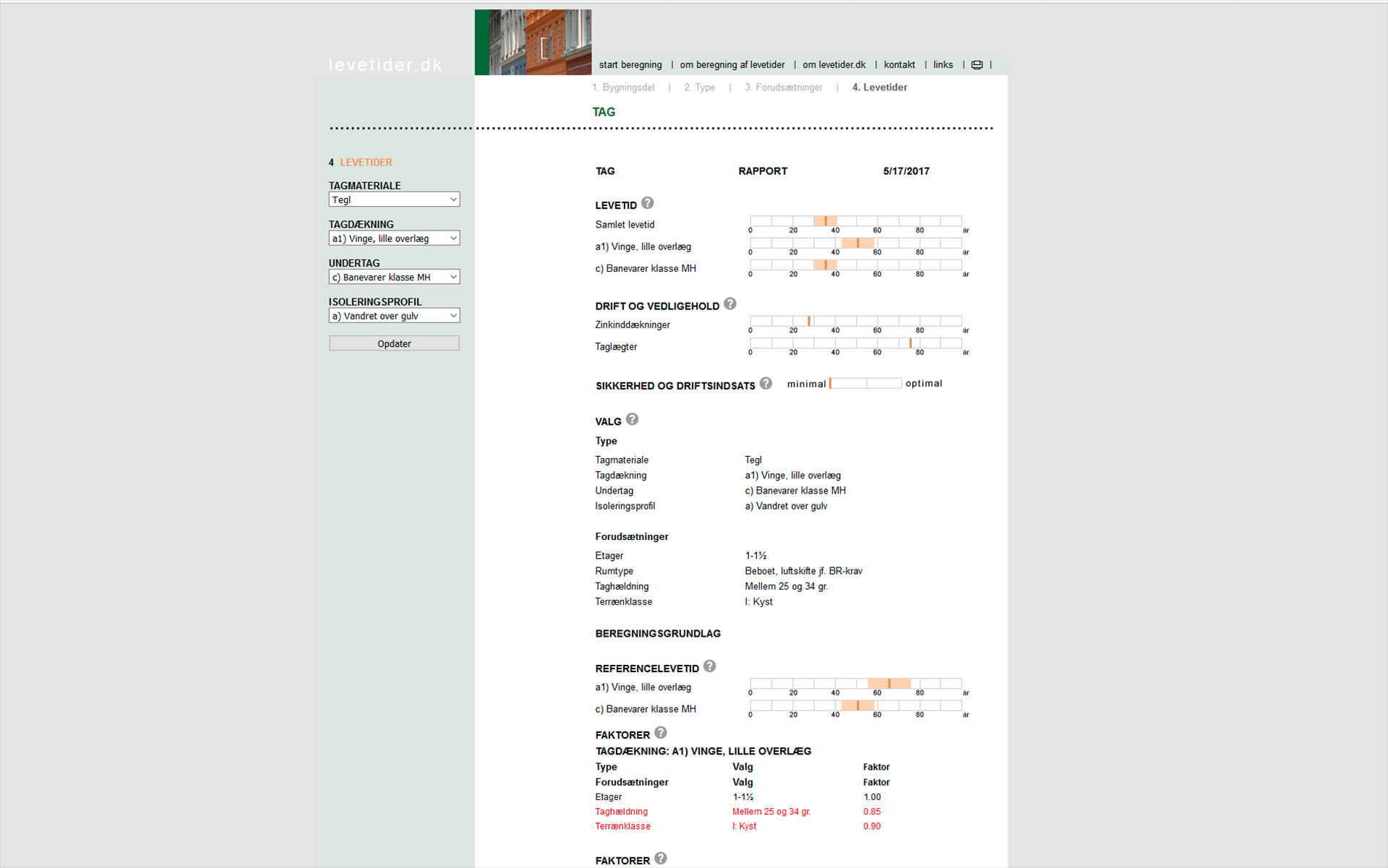Click 'Beboet, luftskifte jf. BR-krav' value
The width and height of the screenshot is (1388, 868).
tap(804, 571)
